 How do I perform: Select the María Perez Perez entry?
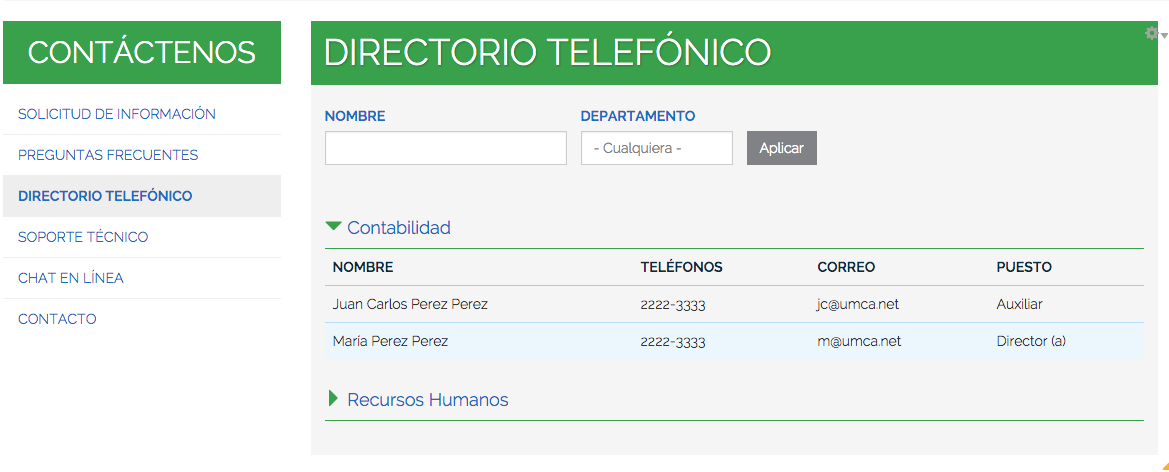390,341
